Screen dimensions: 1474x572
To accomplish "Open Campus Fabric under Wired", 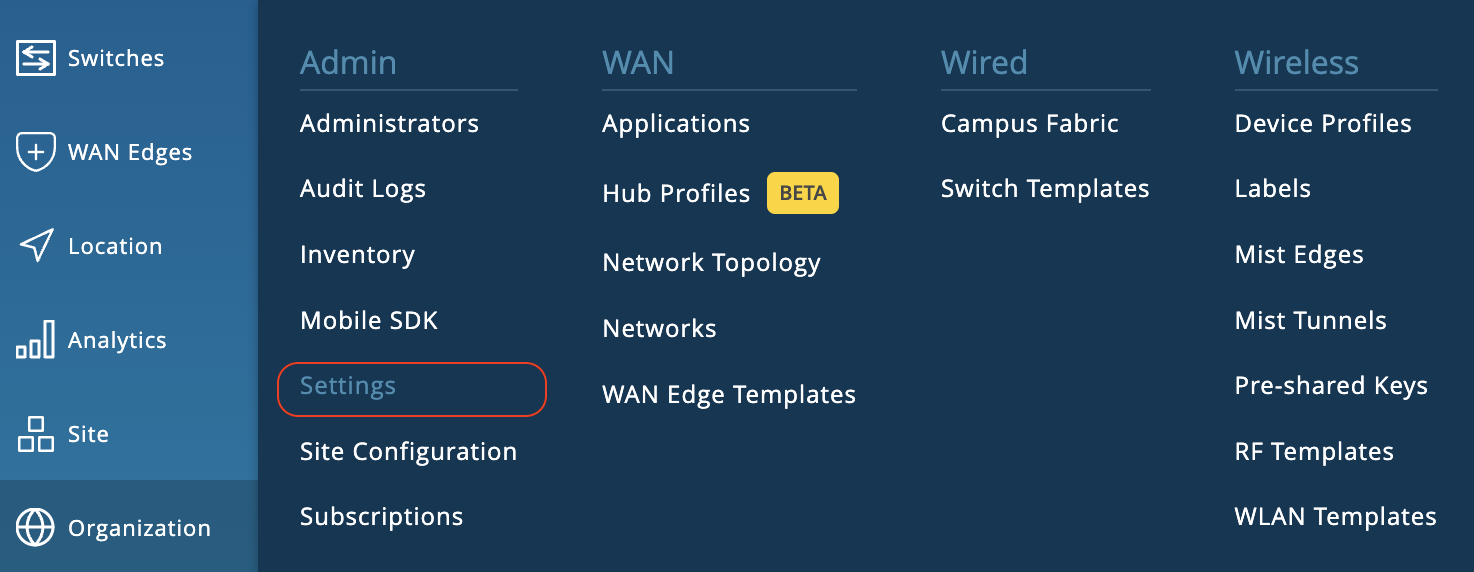I will (x=1029, y=124).
